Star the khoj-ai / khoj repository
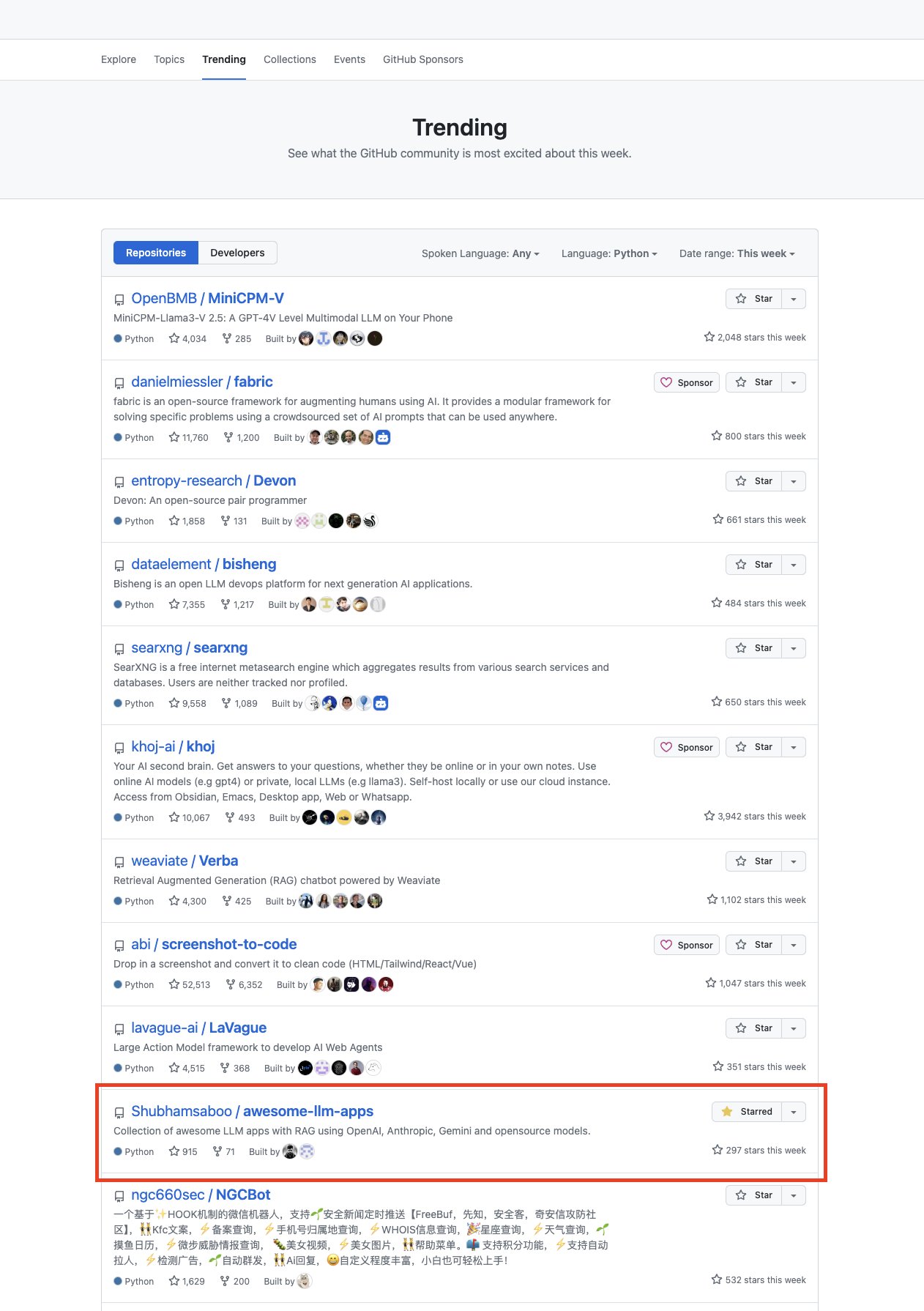924x1311 pixels. pyautogui.click(x=754, y=747)
